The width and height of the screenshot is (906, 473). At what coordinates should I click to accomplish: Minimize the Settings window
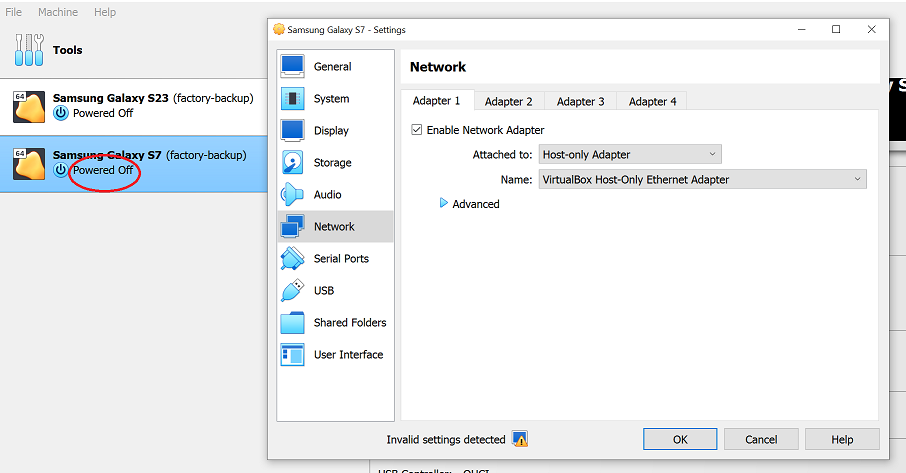pos(801,29)
